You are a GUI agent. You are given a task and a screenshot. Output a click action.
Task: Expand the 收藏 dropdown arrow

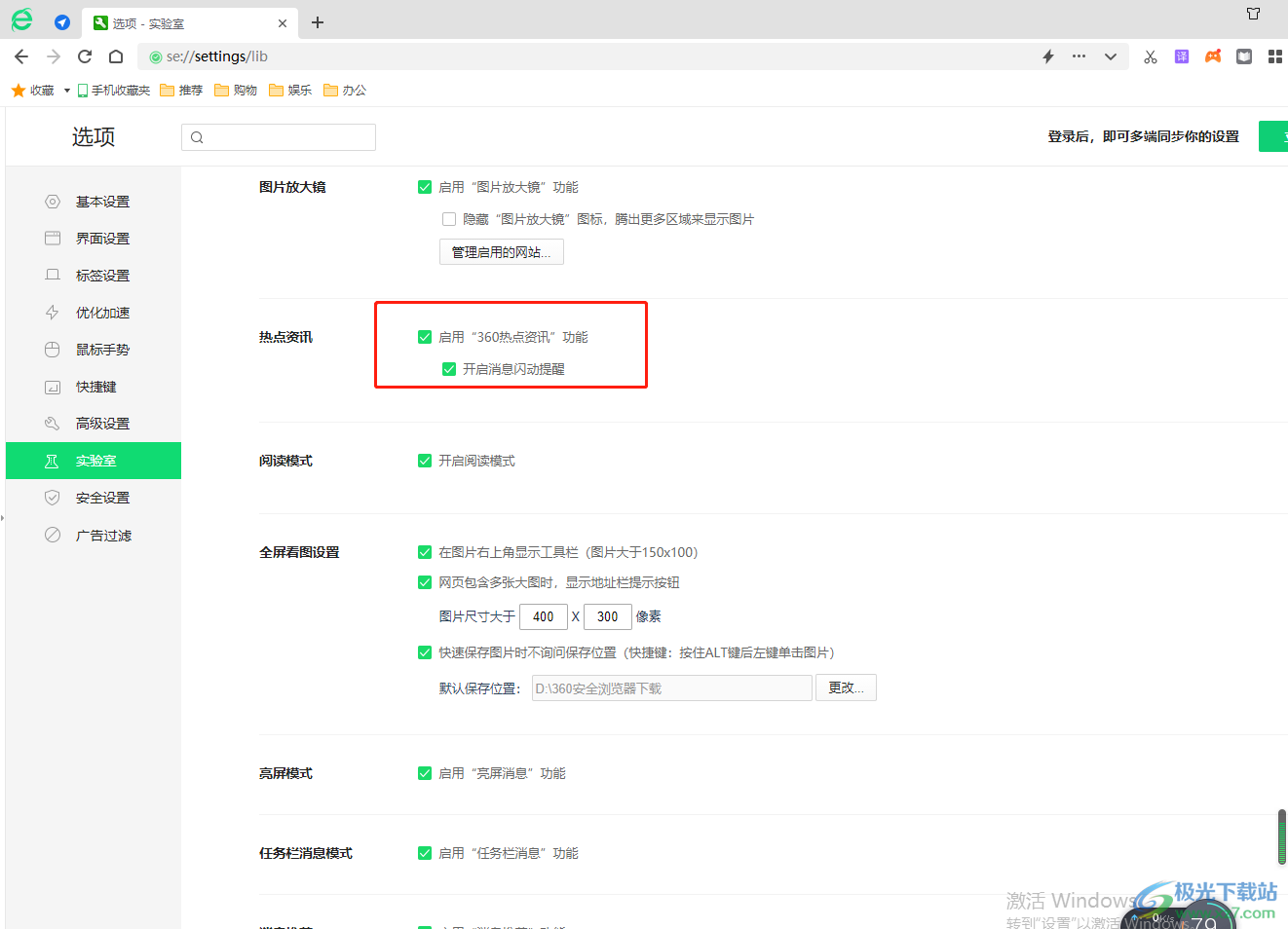[x=67, y=91]
